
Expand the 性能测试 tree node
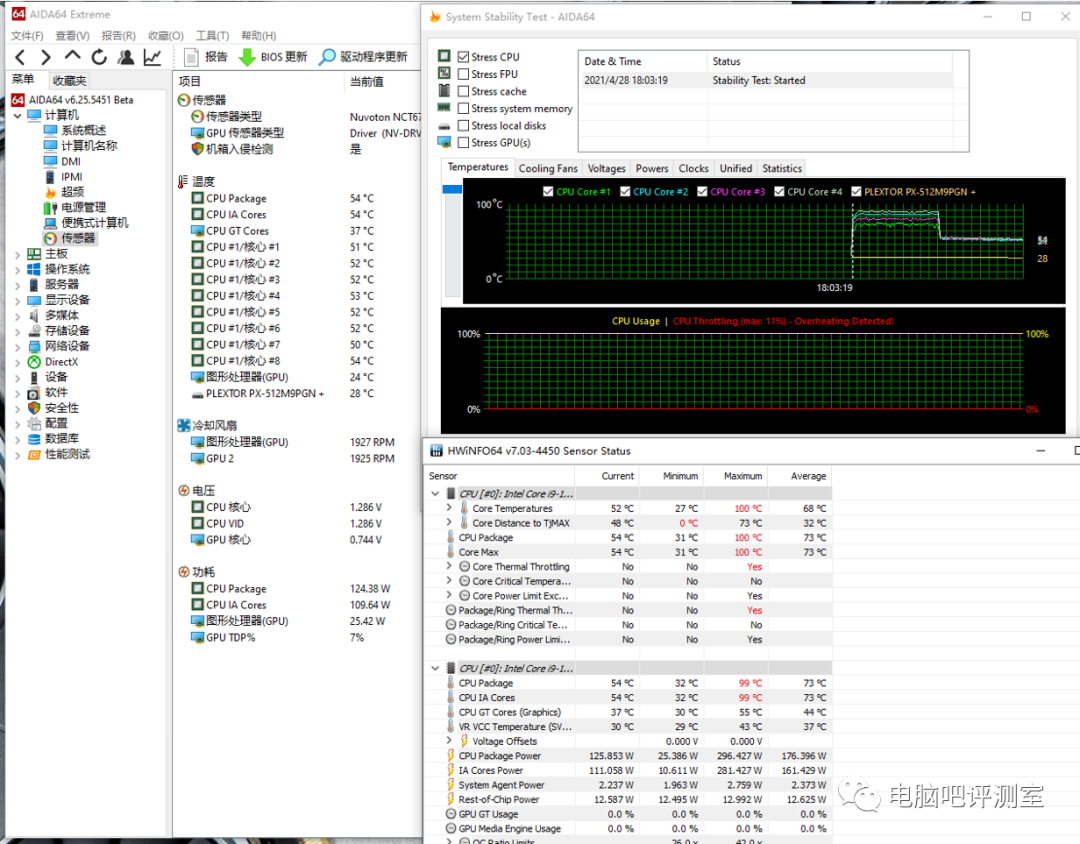coord(17,455)
